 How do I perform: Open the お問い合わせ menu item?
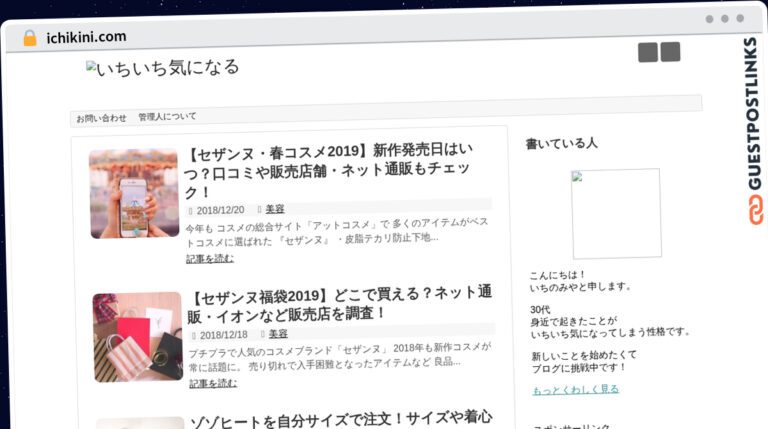[101, 118]
